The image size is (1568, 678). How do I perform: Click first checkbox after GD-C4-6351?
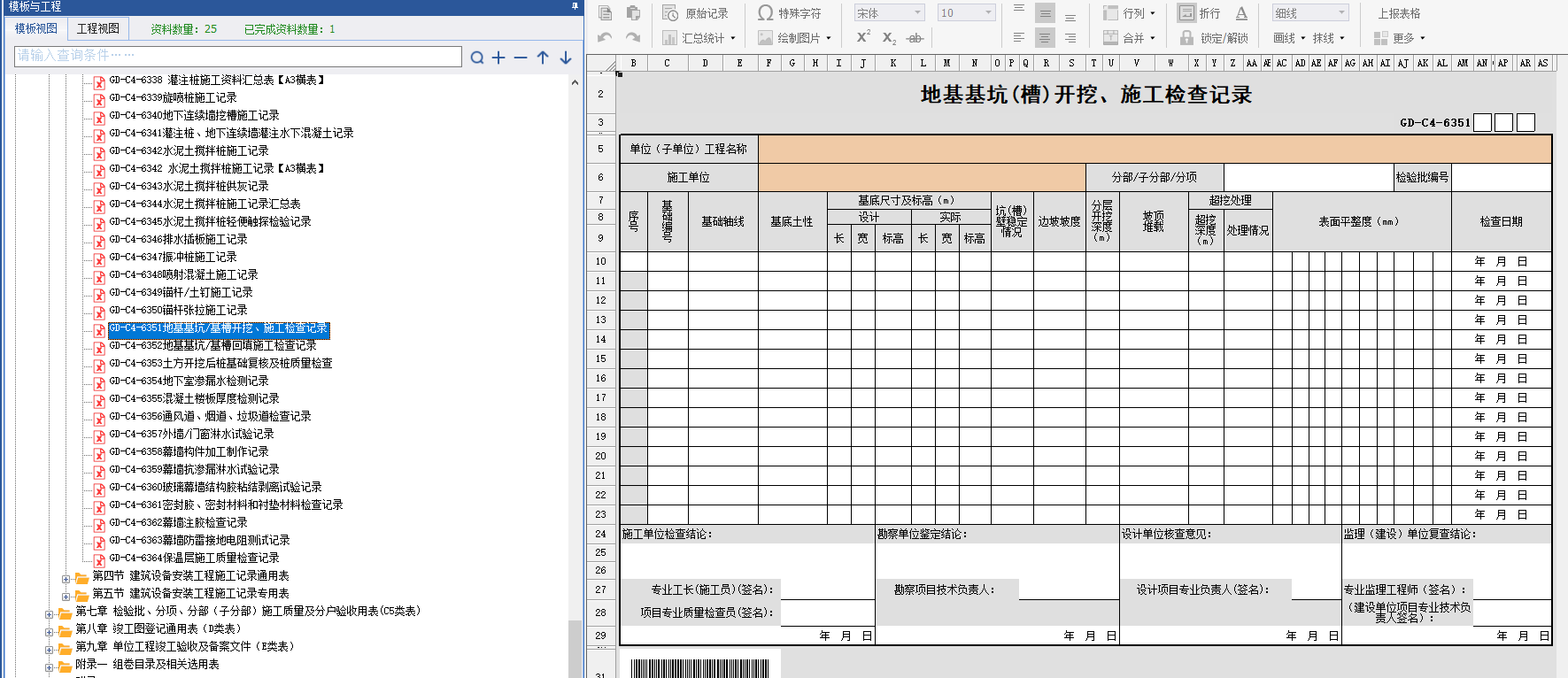coord(1483,122)
